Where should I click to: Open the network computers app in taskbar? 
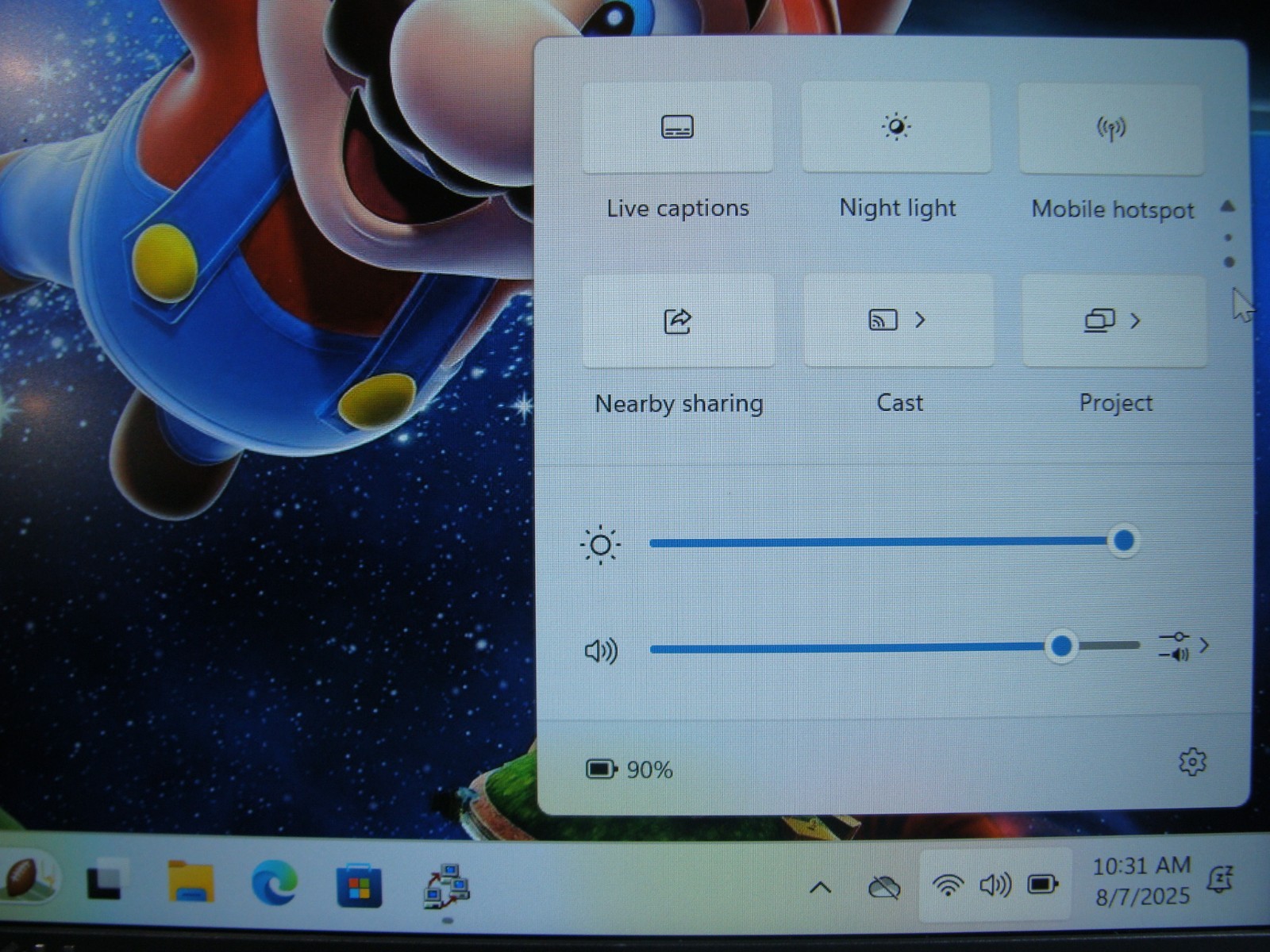pyautogui.click(x=446, y=887)
